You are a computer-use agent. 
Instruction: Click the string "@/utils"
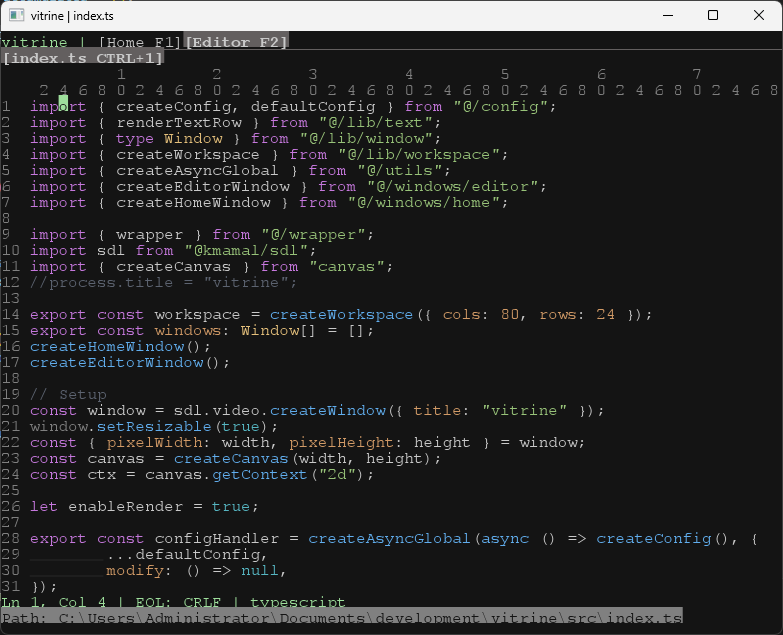pos(399,170)
